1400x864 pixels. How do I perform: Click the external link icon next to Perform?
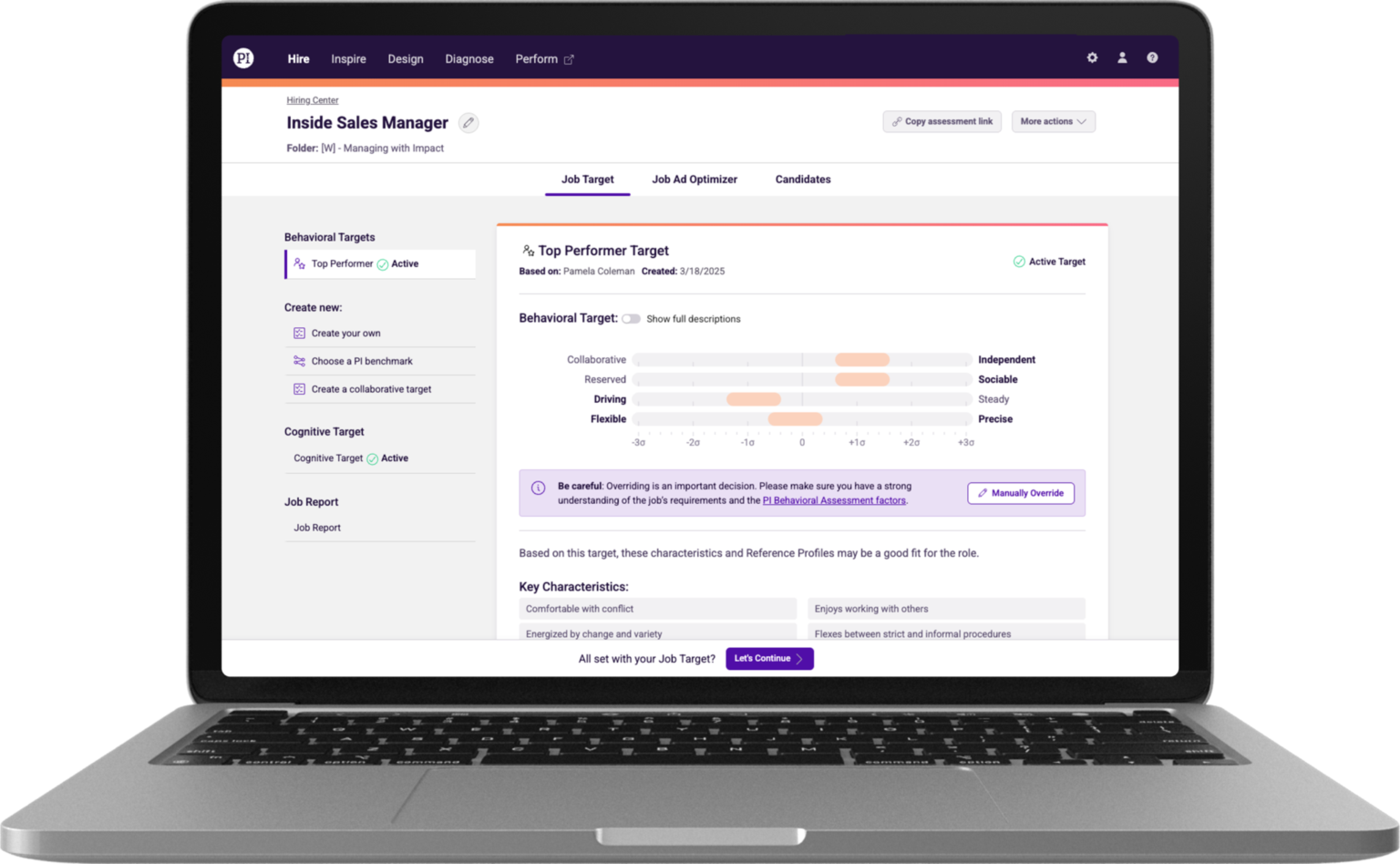tap(569, 58)
